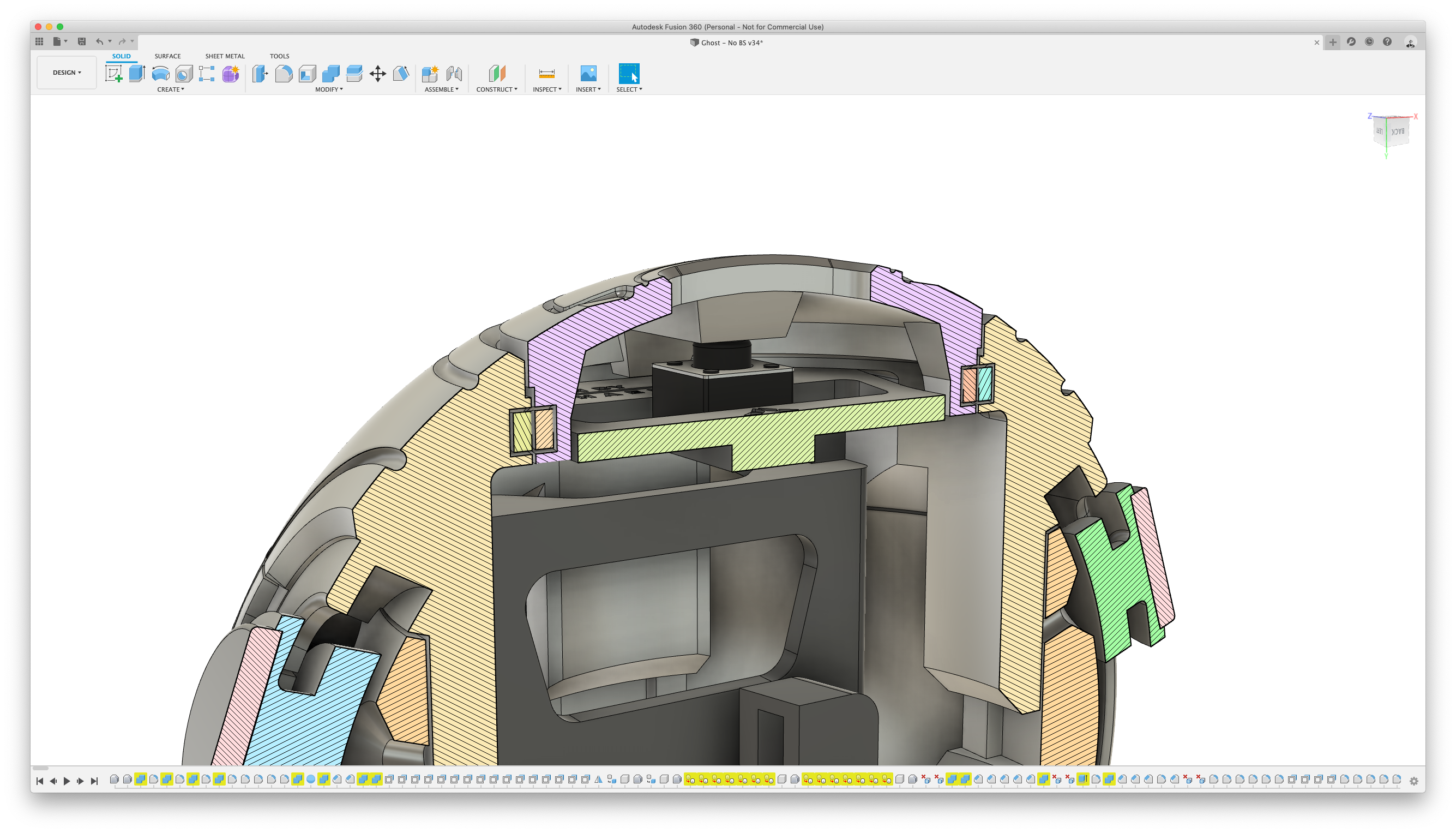Image resolution: width=1456 pixels, height=833 pixels.
Task: Select the Rectangular Pattern tool
Action: [x=207, y=74]
